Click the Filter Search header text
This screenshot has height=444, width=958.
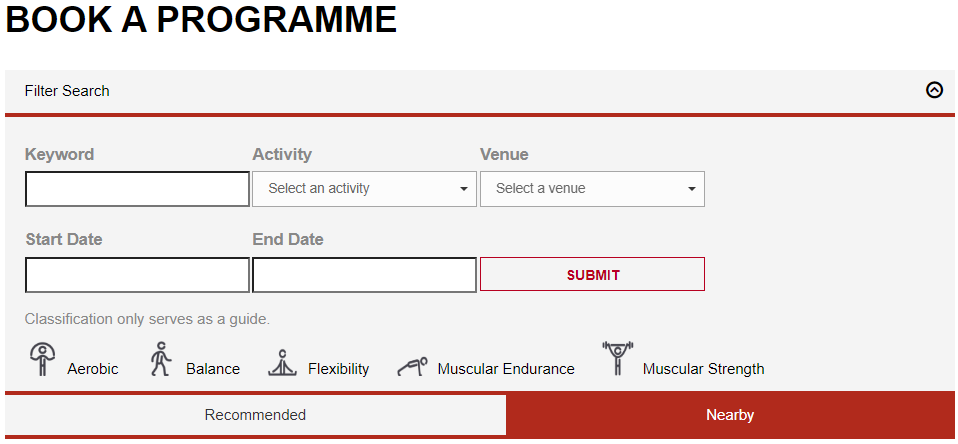pyautogui.click(x=67, y=91)
